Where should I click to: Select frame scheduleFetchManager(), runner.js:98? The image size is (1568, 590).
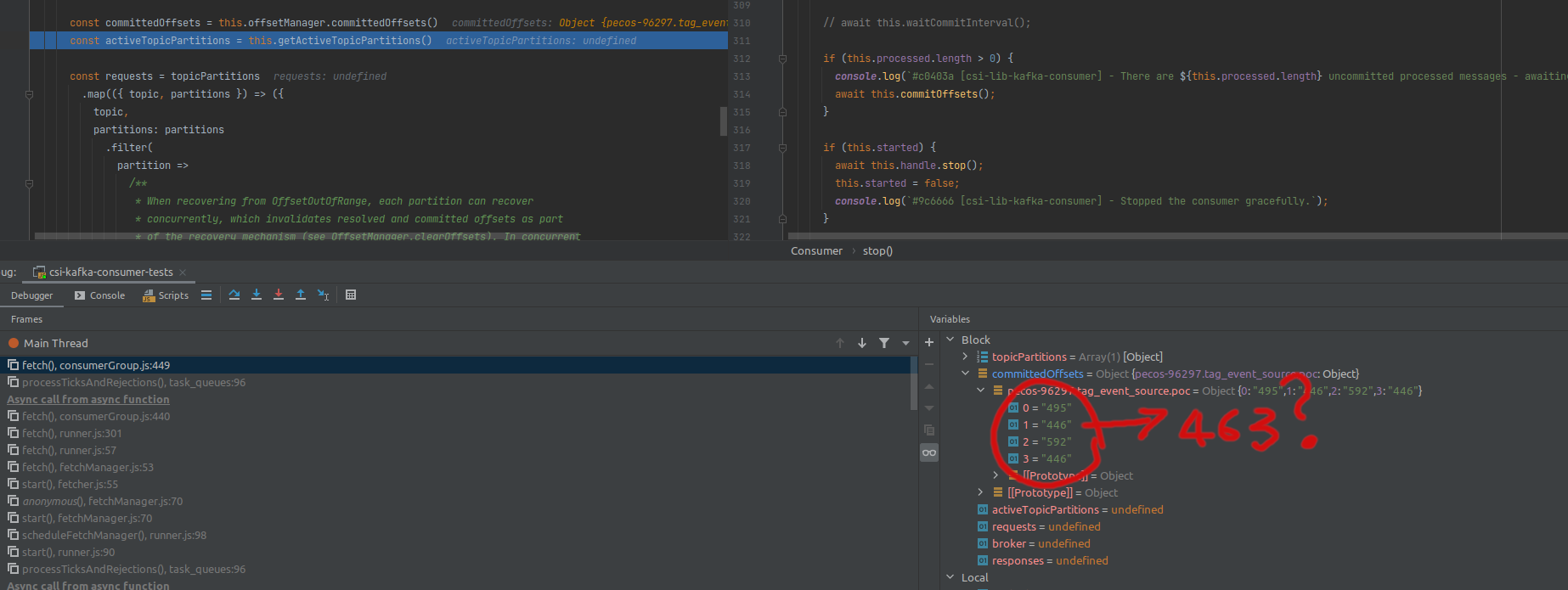tap(455, 535)
